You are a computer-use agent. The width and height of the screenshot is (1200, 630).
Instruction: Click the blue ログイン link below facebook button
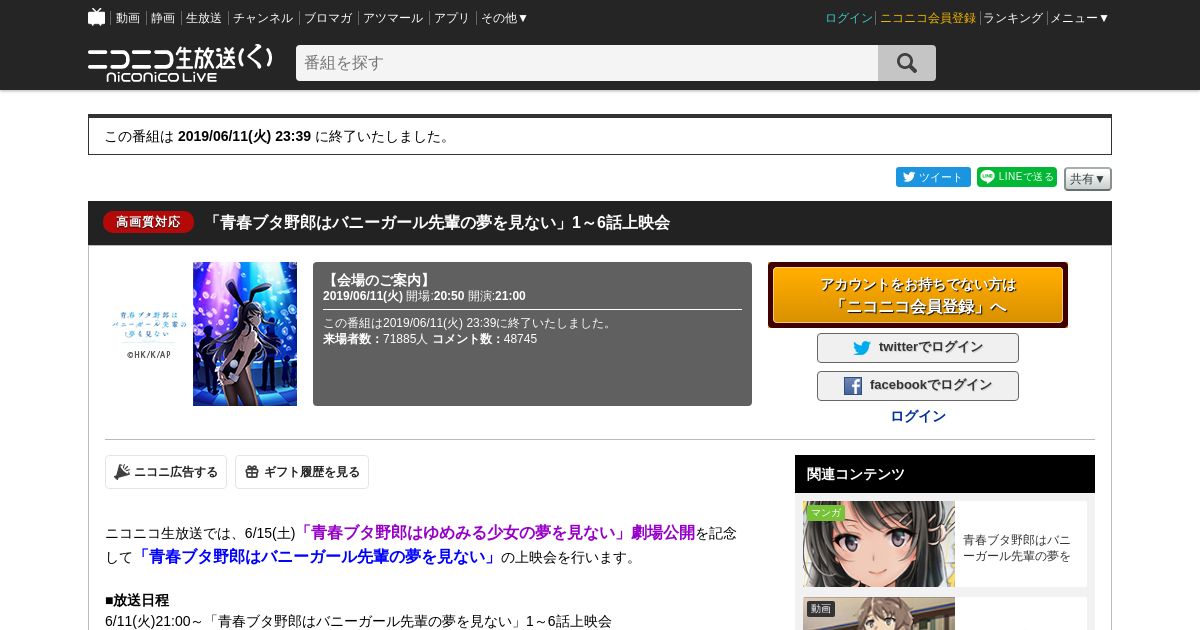(x=918, y=416)
